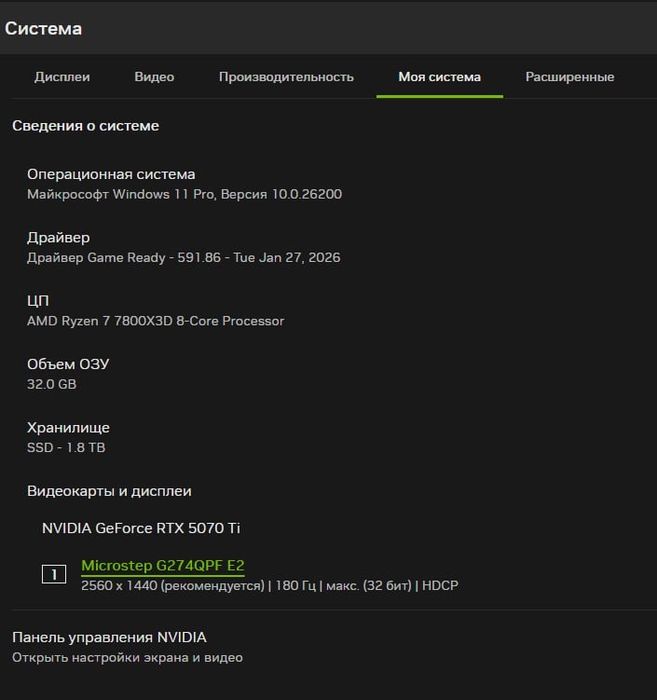Click Открыть настройки экрана и видео

[x=127, y=658]
